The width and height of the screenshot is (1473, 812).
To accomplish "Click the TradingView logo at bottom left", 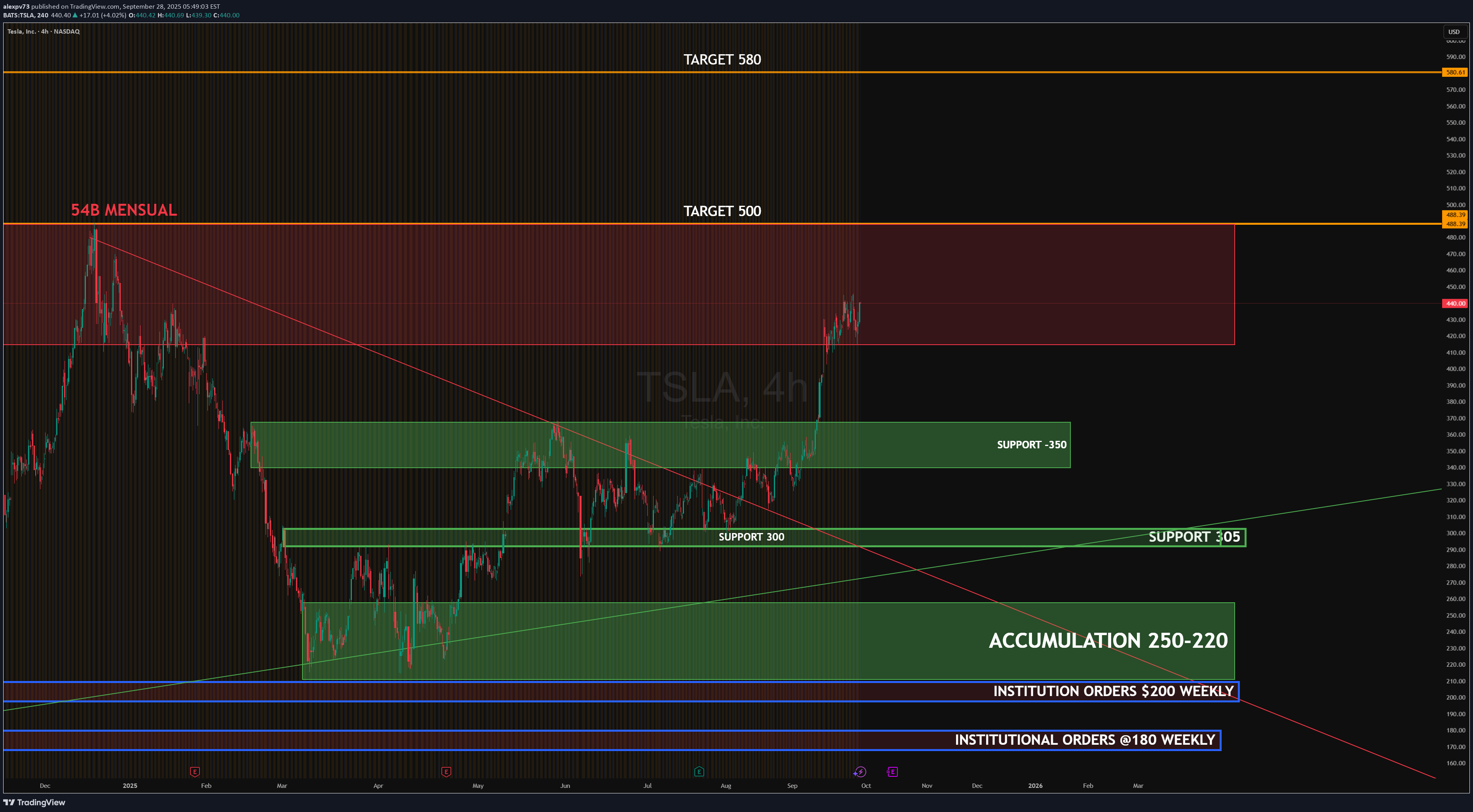I will pos(34,802).
